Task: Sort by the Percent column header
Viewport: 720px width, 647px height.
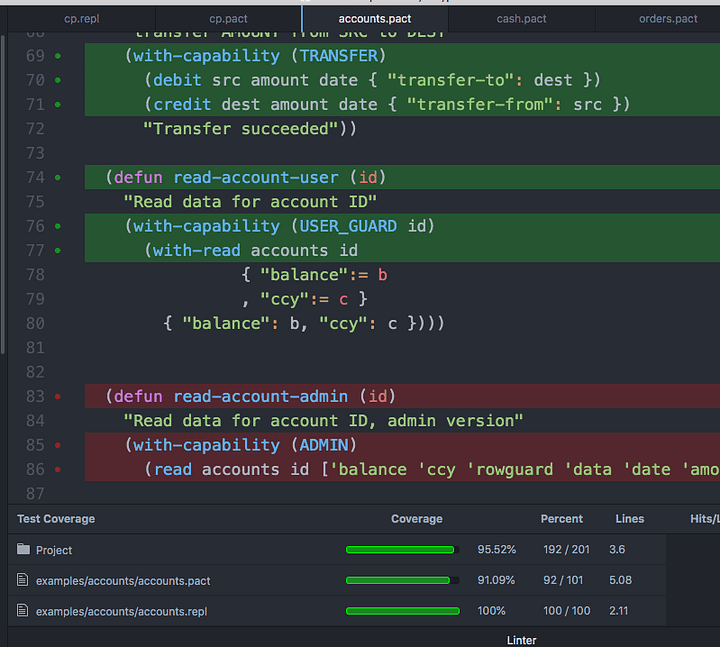Action: point(562,519)
